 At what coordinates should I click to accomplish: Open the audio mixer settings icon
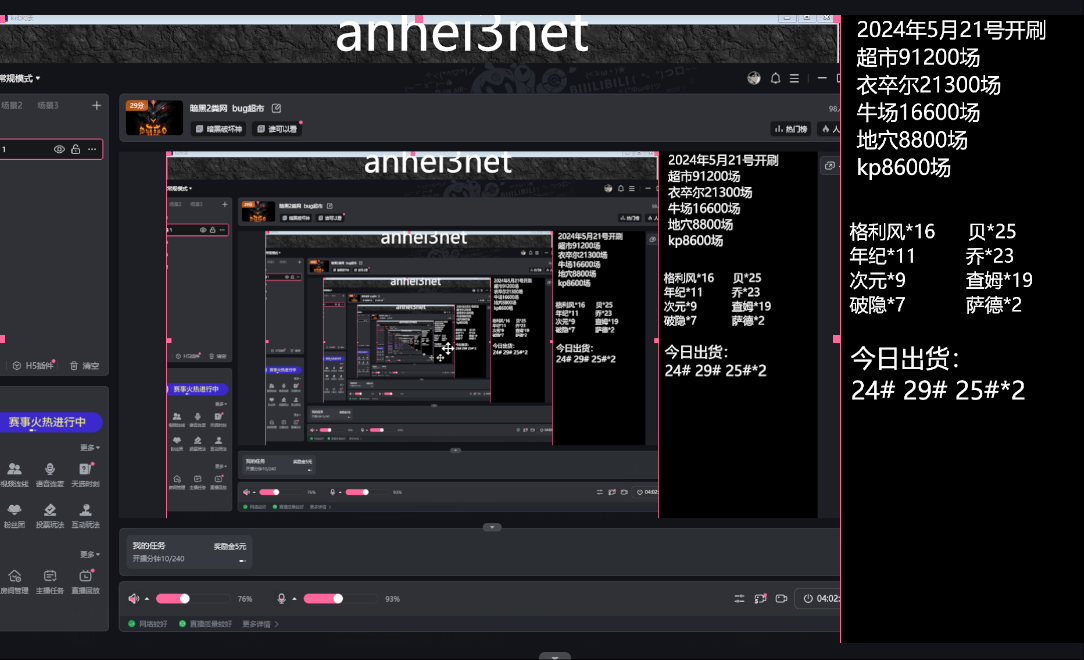point(739,598)
